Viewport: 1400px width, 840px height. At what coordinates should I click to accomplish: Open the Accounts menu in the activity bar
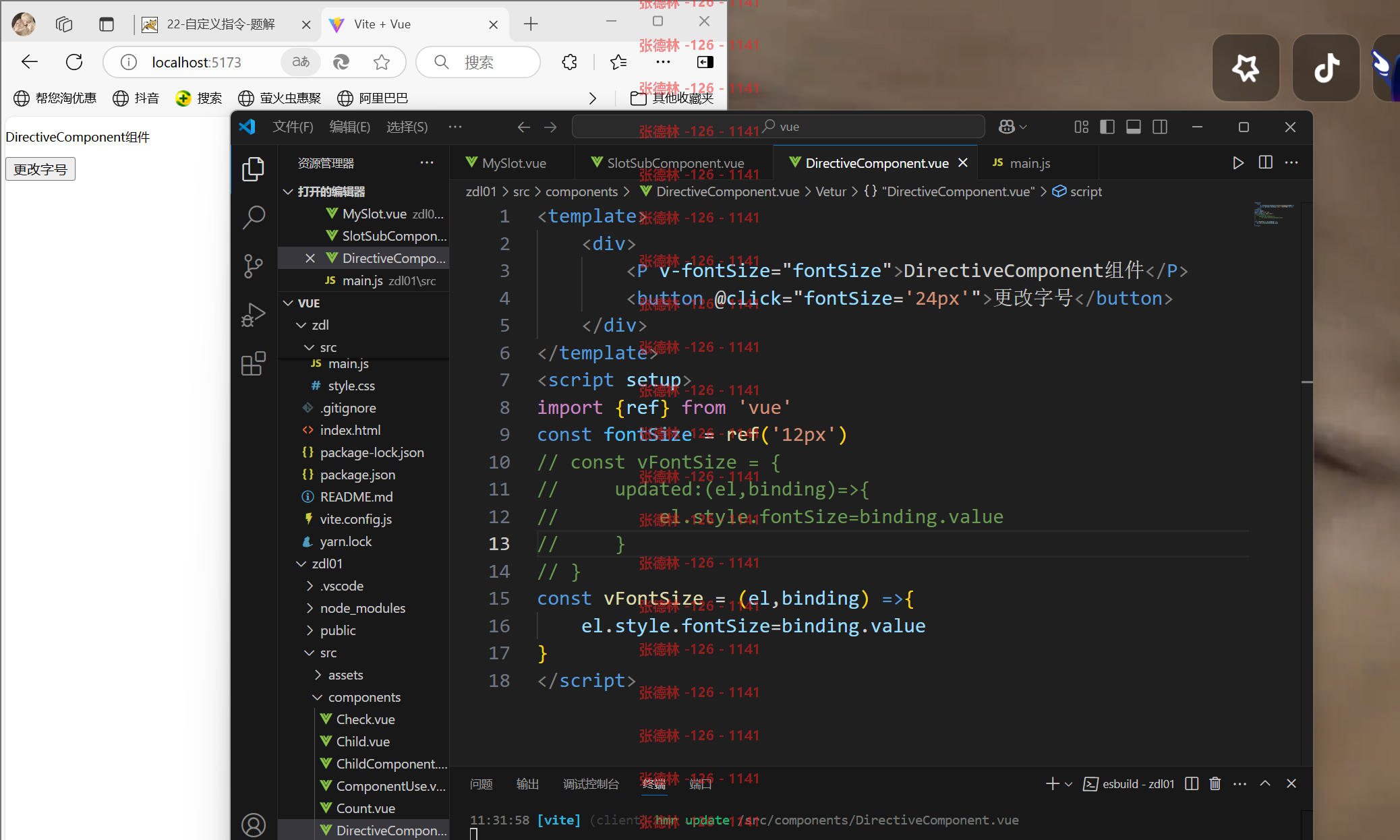tap(254, 825)
